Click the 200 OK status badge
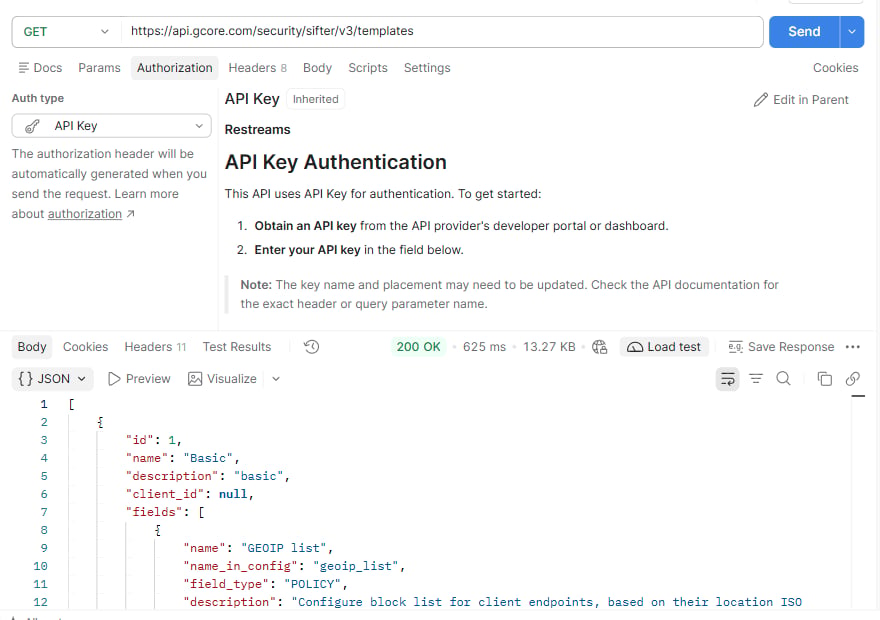This screenshot has height=620, width=880. point(418,347)
